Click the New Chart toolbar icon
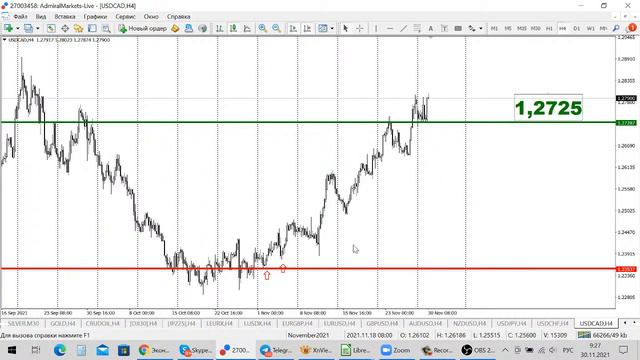This screenshot has width=640, height=360. pos(8,28)
